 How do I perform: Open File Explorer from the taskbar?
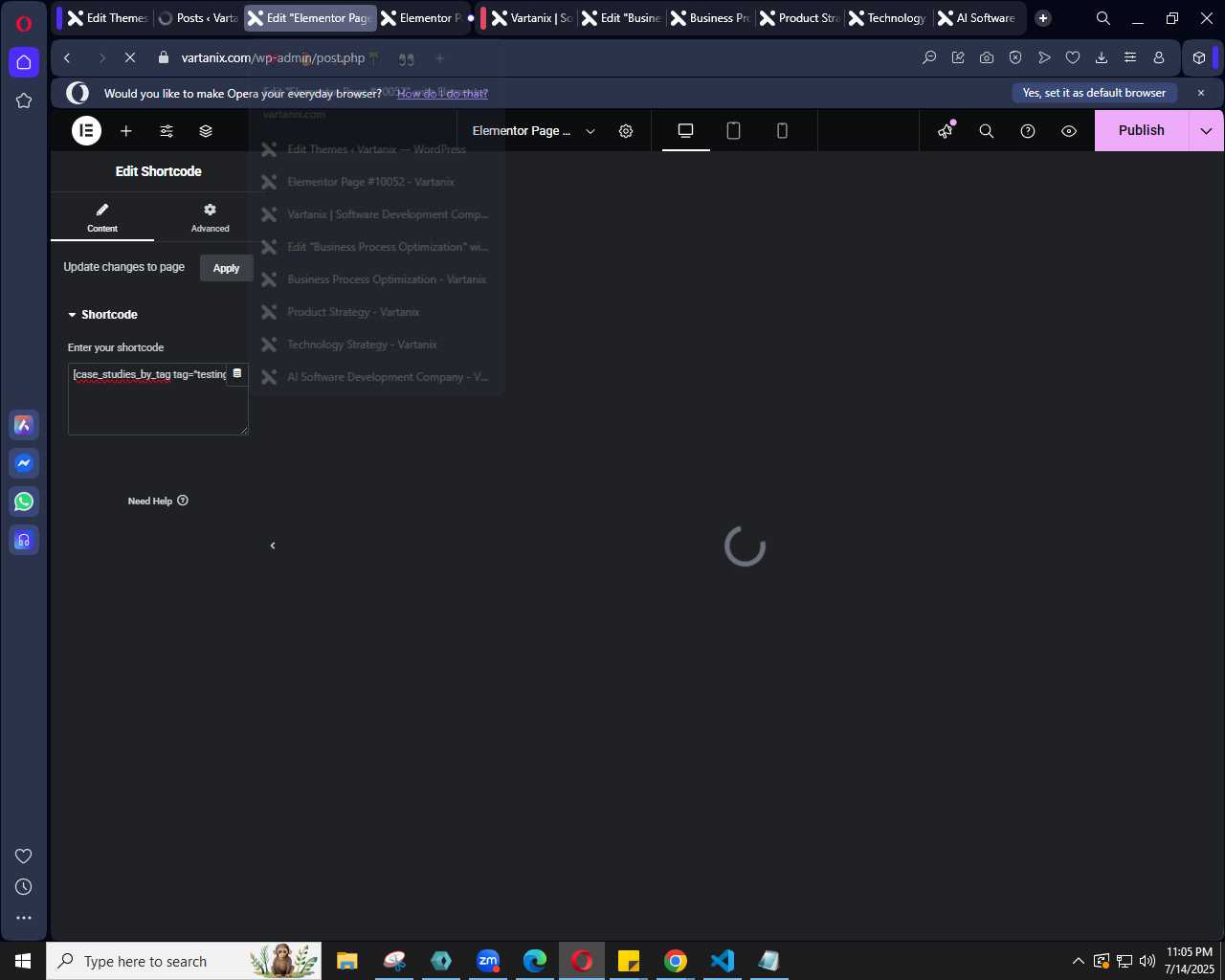346,961
